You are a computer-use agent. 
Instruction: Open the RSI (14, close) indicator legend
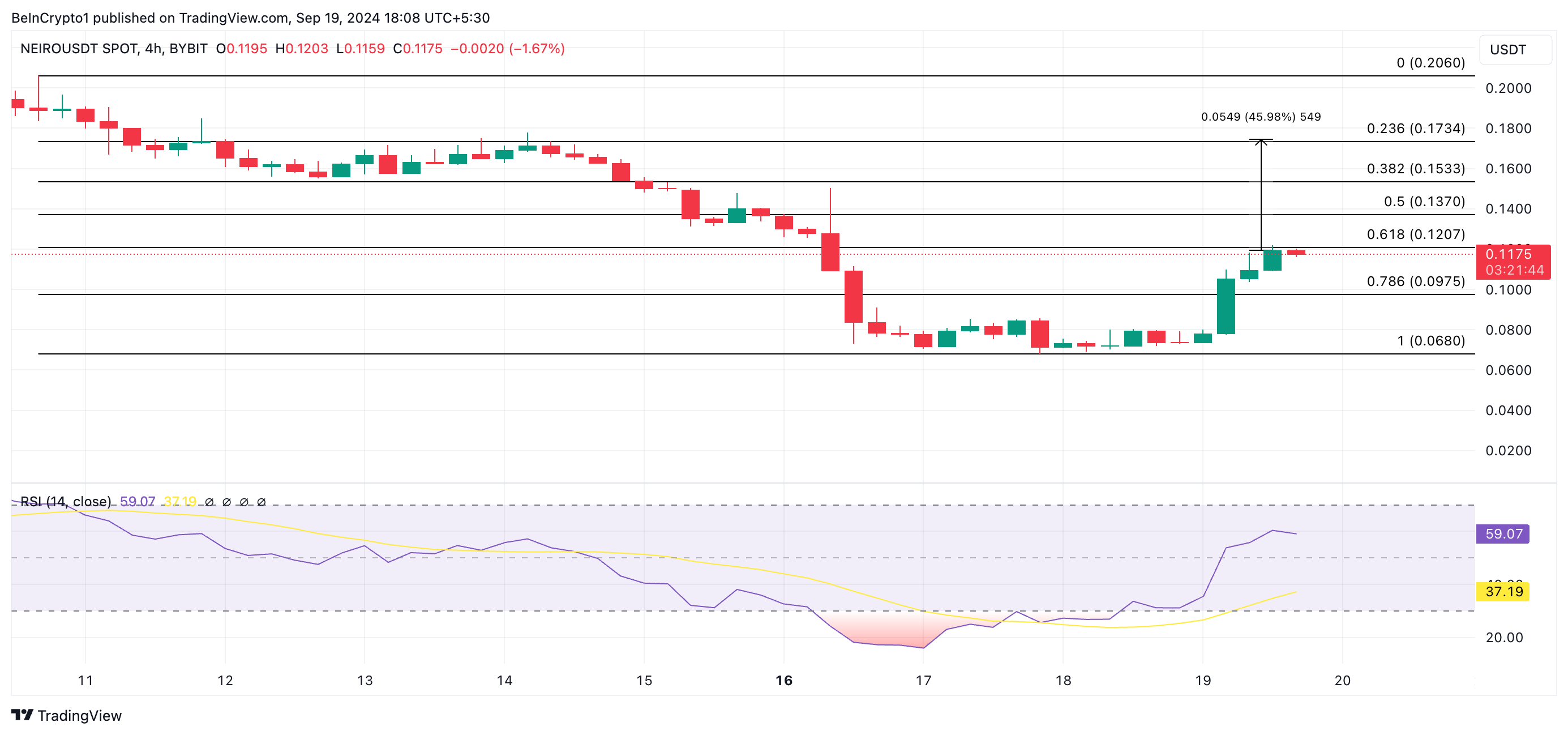click(x=66, y=501)
